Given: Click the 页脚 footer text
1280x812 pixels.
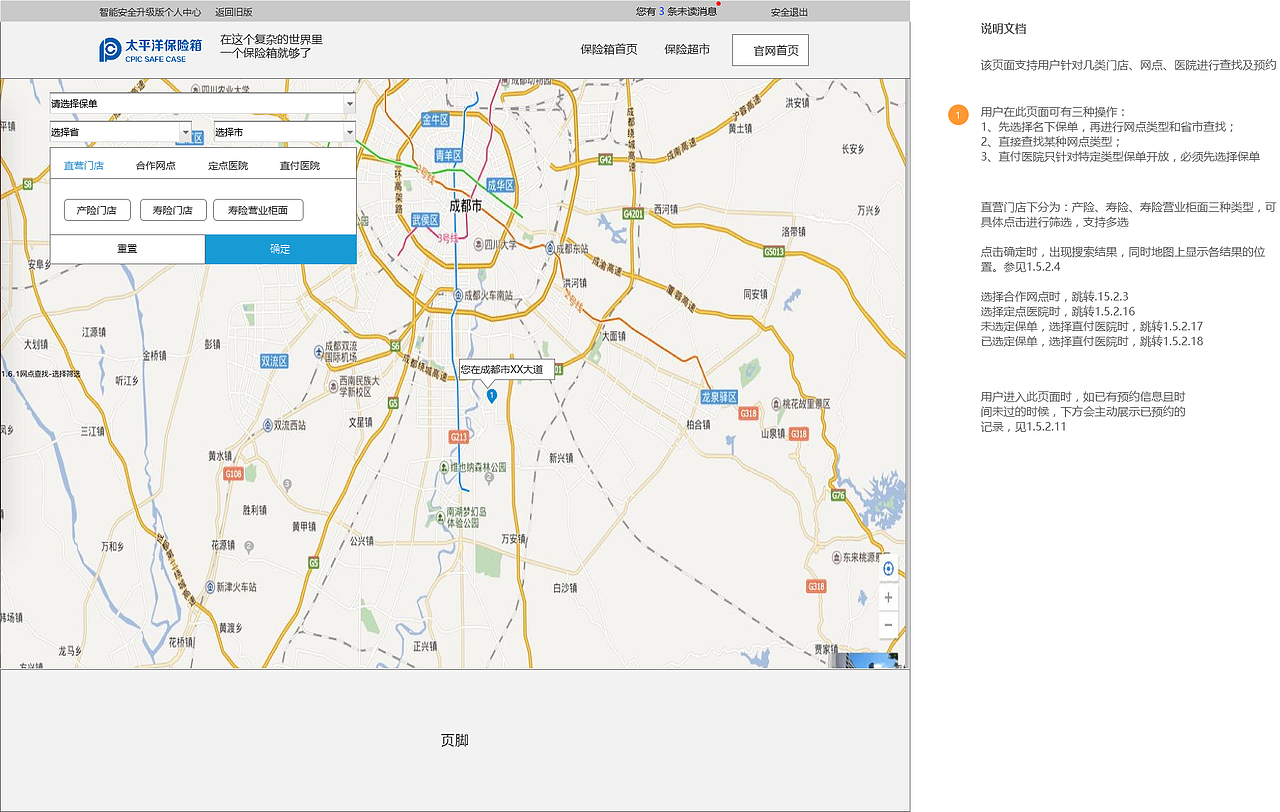Looking at the screenshot, I should coord(455,740).
